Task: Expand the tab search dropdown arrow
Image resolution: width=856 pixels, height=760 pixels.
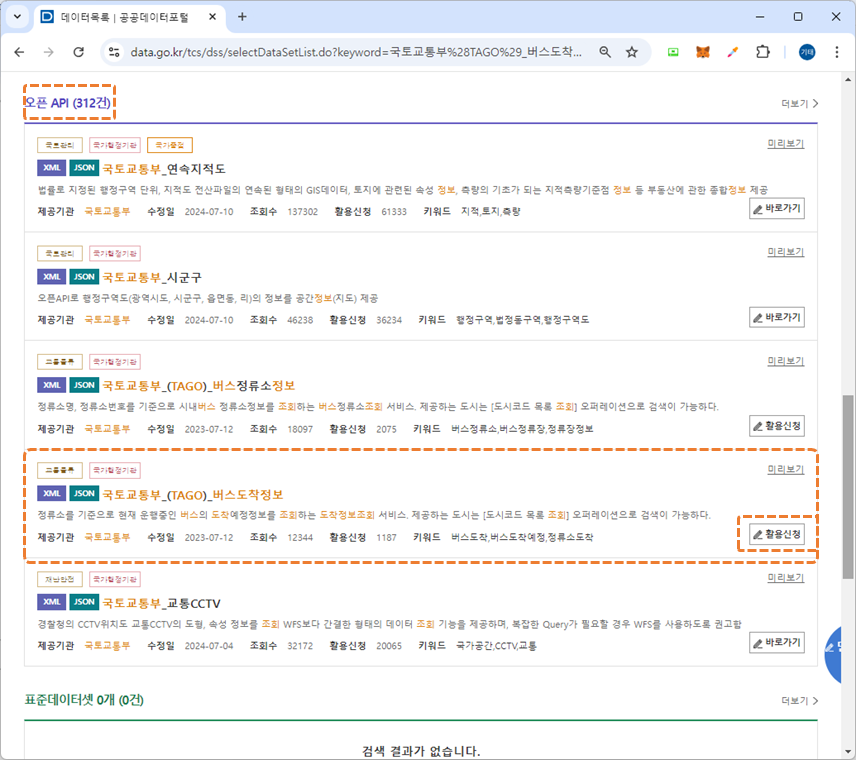Action: 17,16
